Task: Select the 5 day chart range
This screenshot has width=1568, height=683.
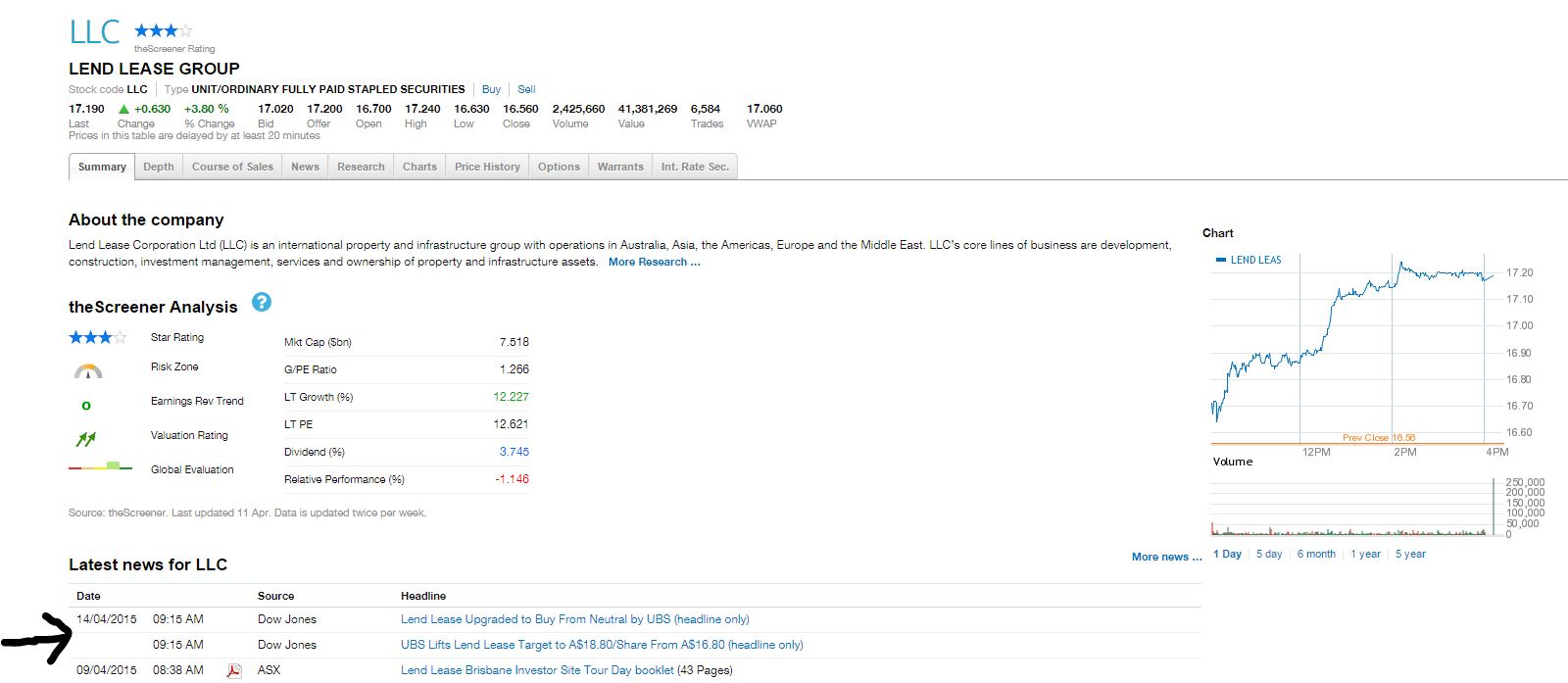Action: tap(1269, 554)
